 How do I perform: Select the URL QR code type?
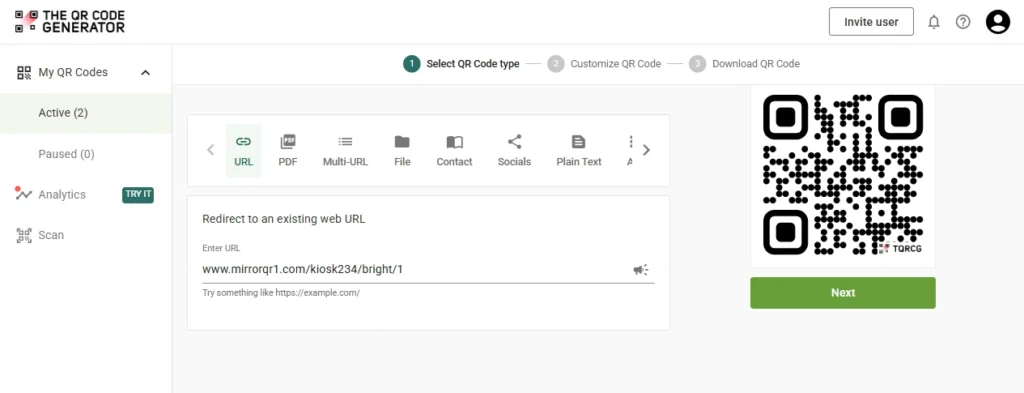244,151
